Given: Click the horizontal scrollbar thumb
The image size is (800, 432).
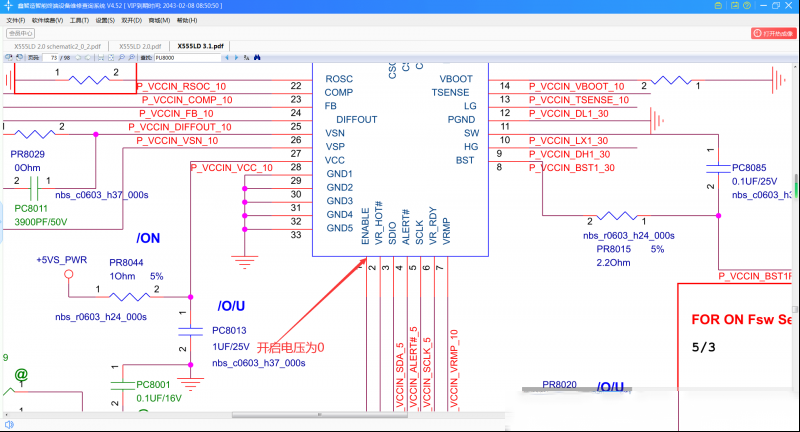Looking at the screenshot, I should (320, 415).
